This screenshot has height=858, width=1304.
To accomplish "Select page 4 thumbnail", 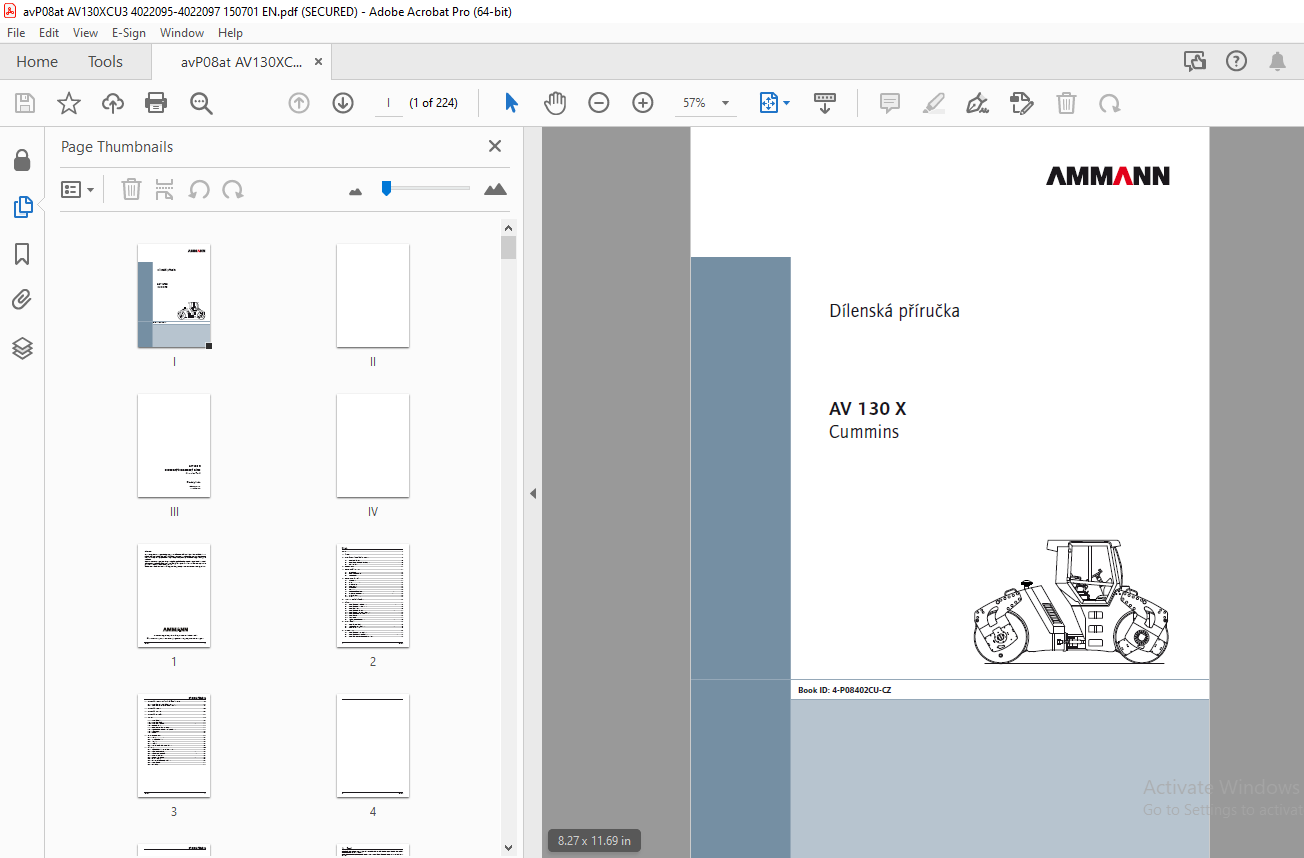I will pos(373,746).
